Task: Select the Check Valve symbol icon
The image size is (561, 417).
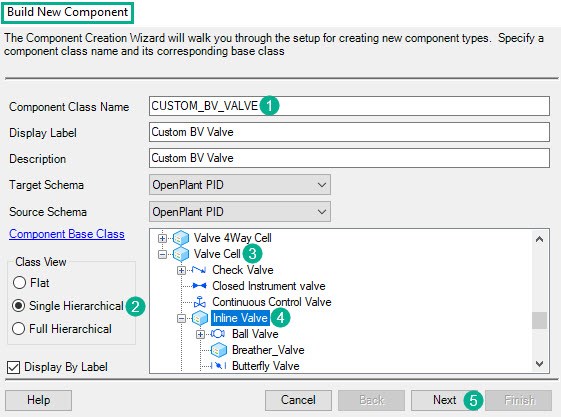Action: tap(199, 270)
